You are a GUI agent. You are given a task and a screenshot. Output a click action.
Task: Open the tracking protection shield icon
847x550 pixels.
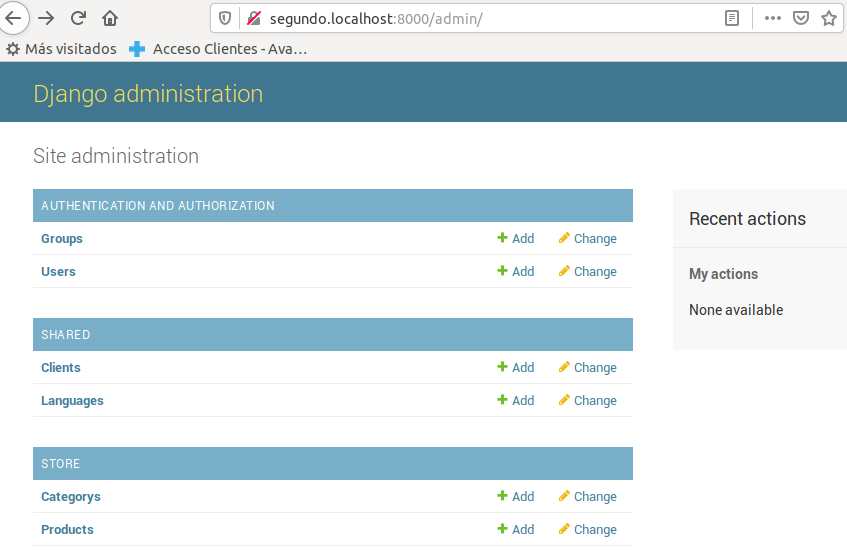(225, 18)
